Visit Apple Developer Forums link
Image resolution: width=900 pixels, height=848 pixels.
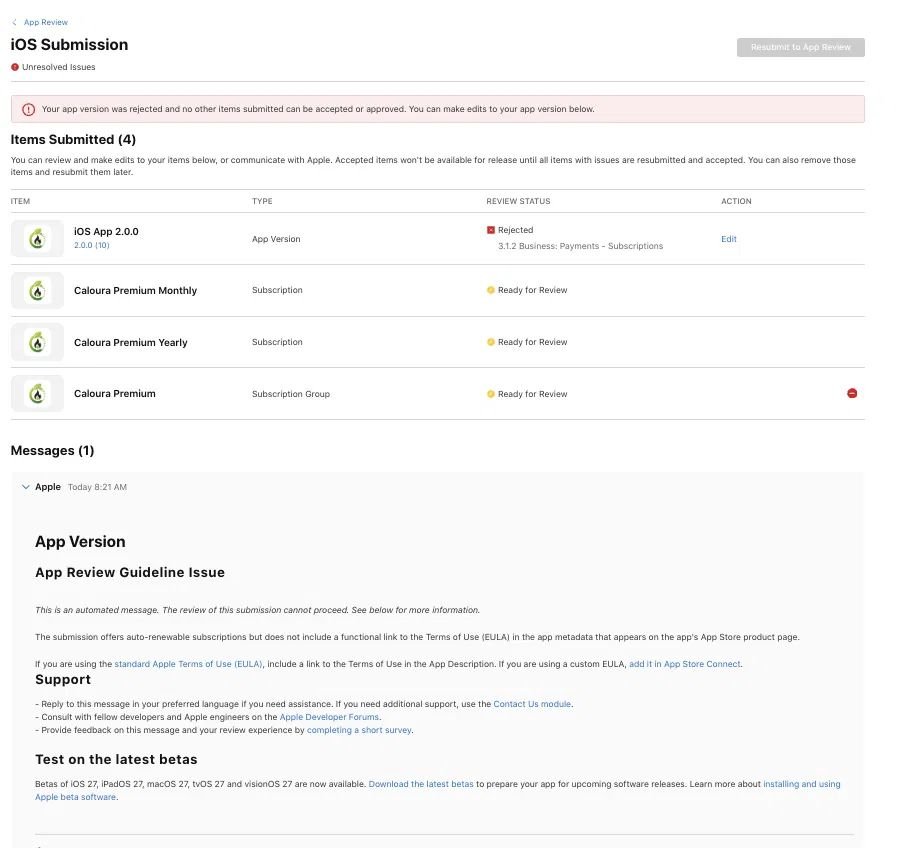coord(329,717)
